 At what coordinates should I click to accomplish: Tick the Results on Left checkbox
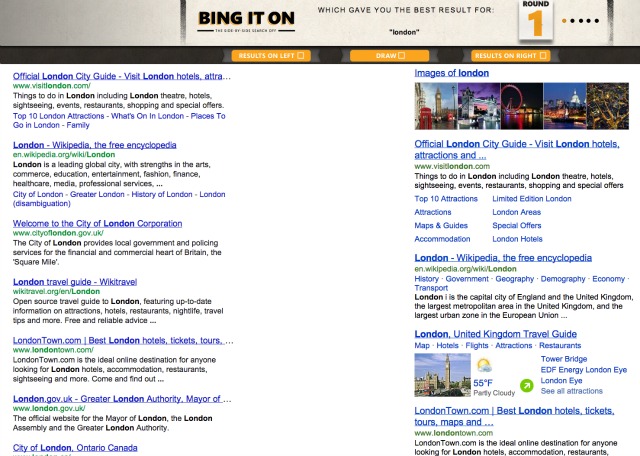click(x=301, y=56)
